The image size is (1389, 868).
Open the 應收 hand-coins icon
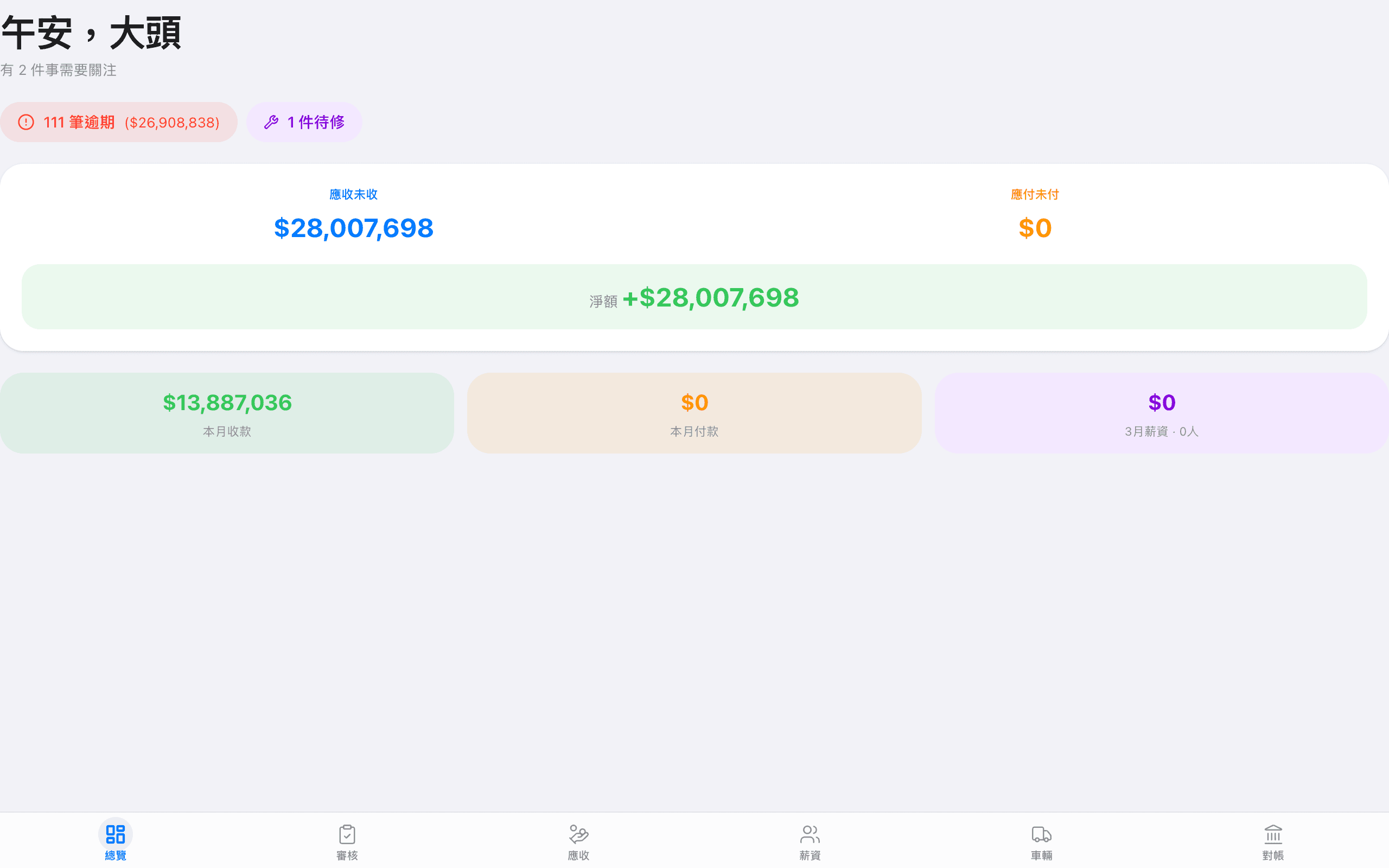click(578, 834)
